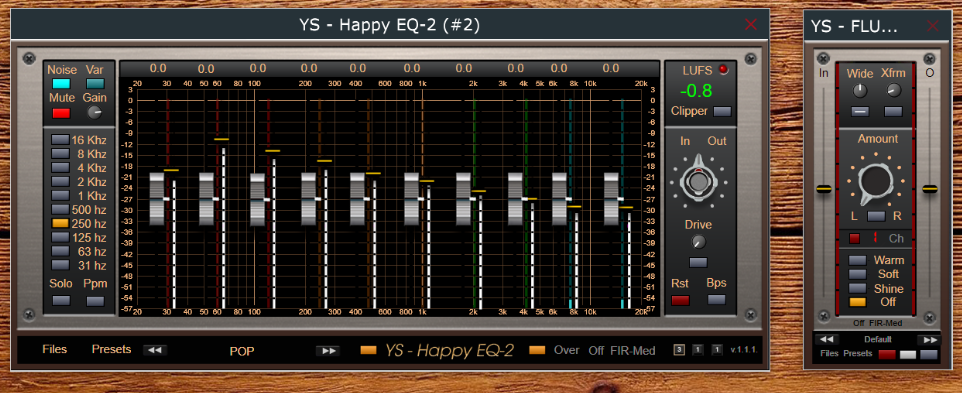Image resolution: width=962 pixels, height=393 pixels.
Task: Go to next preset in FLU window
Action: pyautogui.click(x=929, y=340)
